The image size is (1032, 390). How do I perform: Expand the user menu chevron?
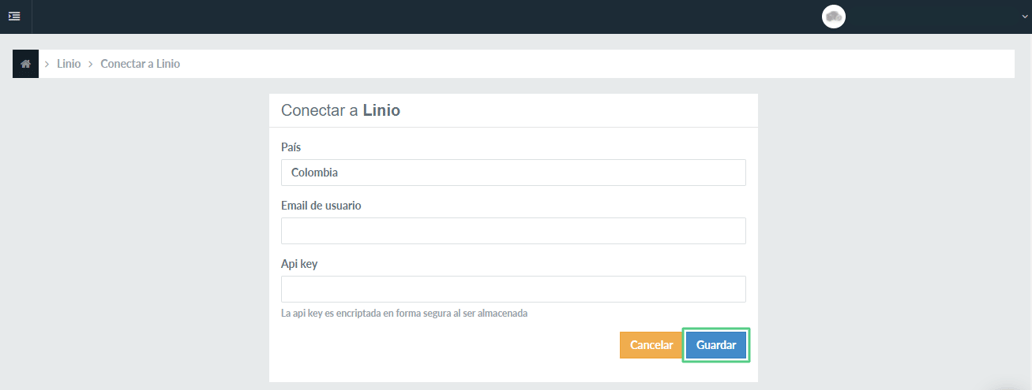point(1024,17)
